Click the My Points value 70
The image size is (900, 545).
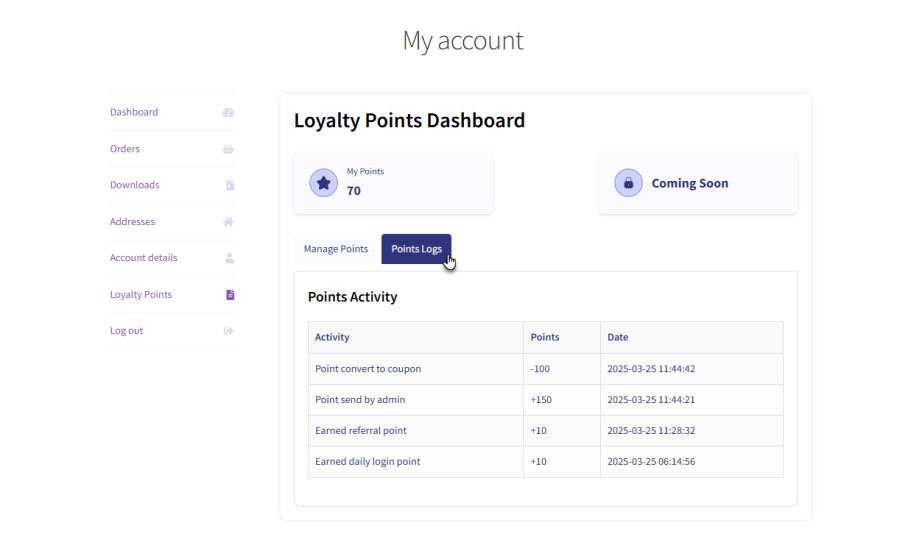(x=354, y=191)
